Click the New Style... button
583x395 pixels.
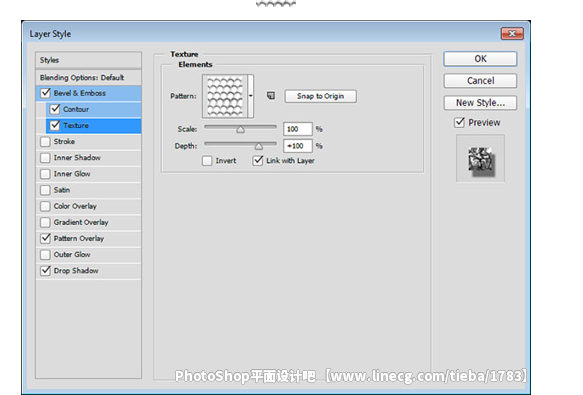[x=480, y=103]
